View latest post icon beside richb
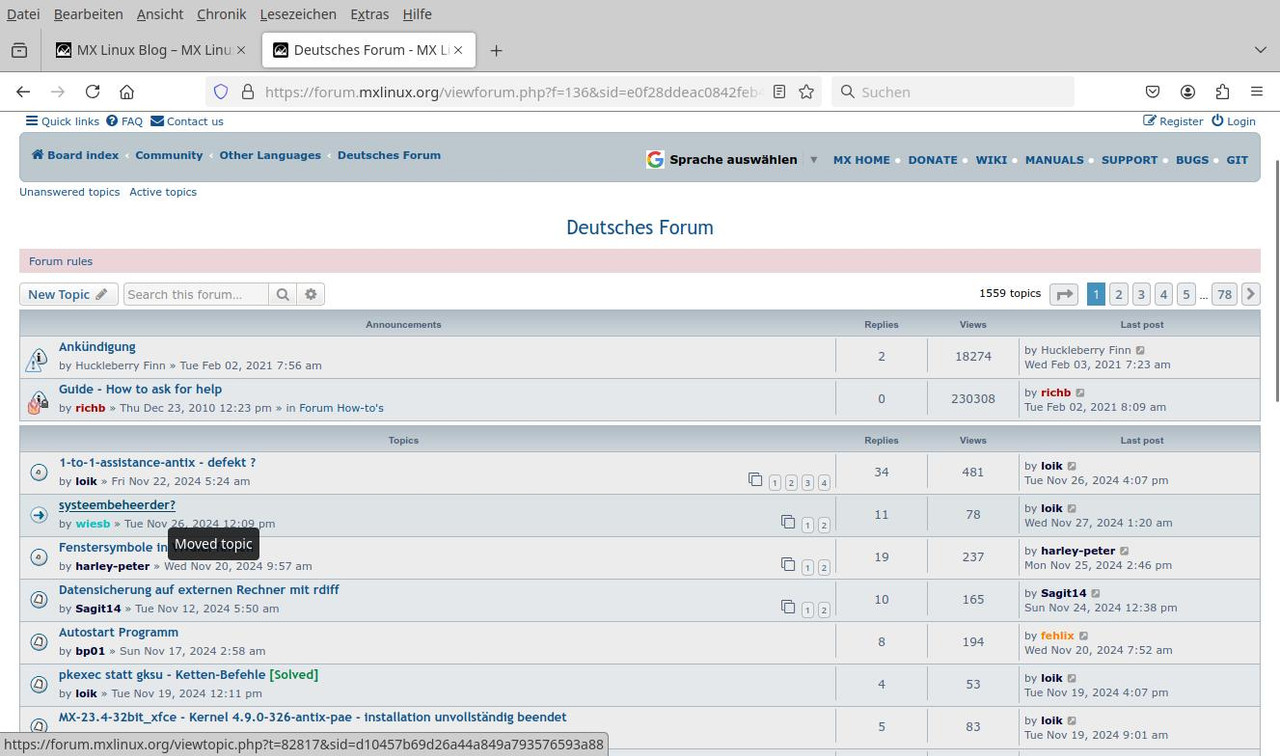 1080,393
